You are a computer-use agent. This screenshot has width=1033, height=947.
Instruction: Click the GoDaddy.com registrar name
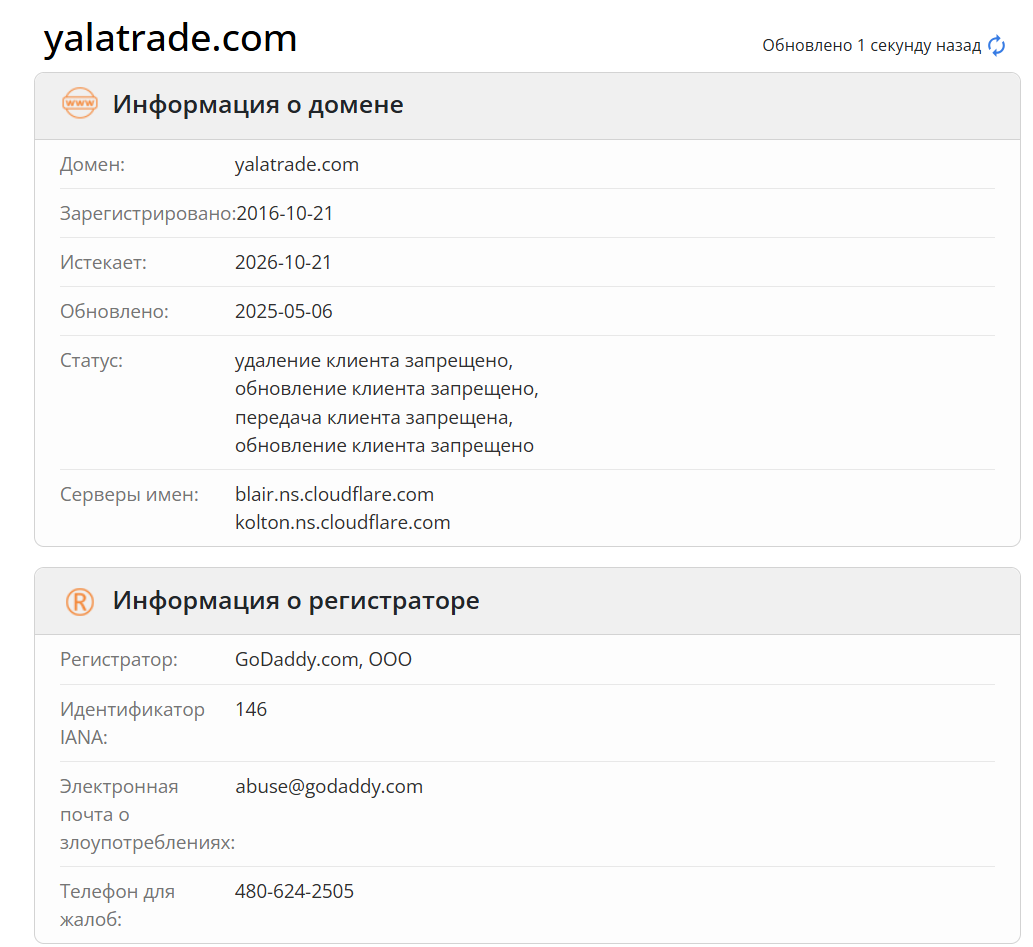point(323,659)
